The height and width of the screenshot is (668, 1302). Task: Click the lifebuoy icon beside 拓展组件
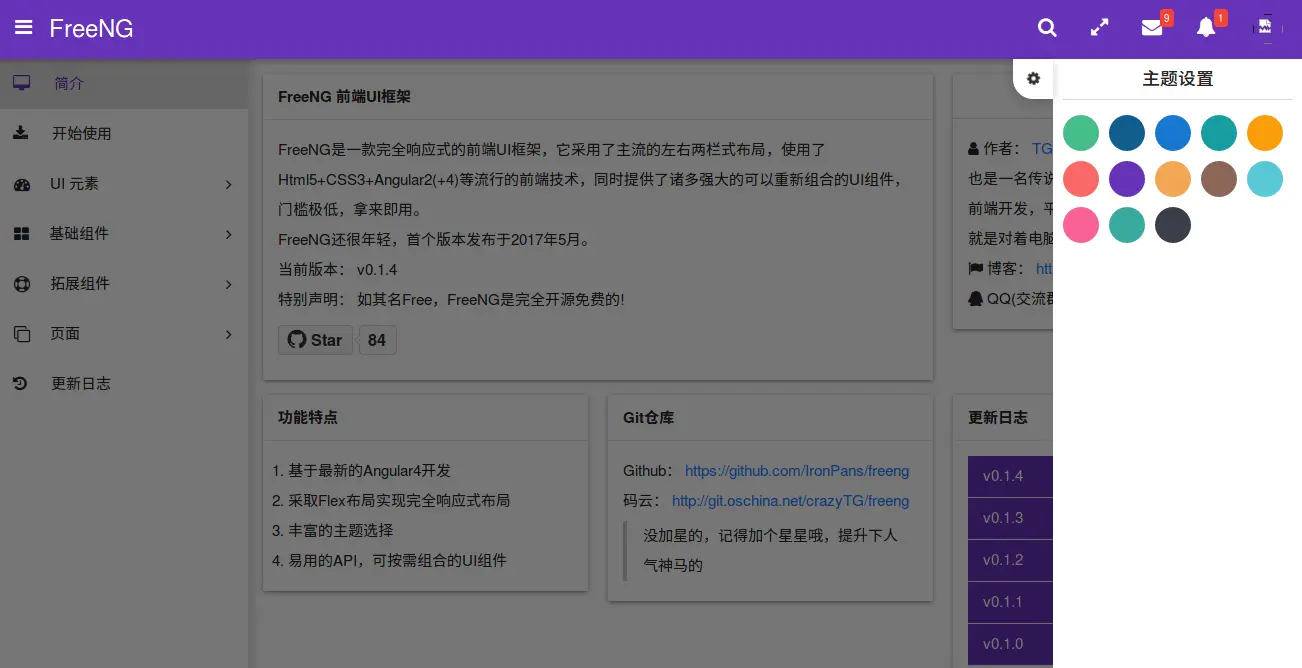click(x=21, y=284)
